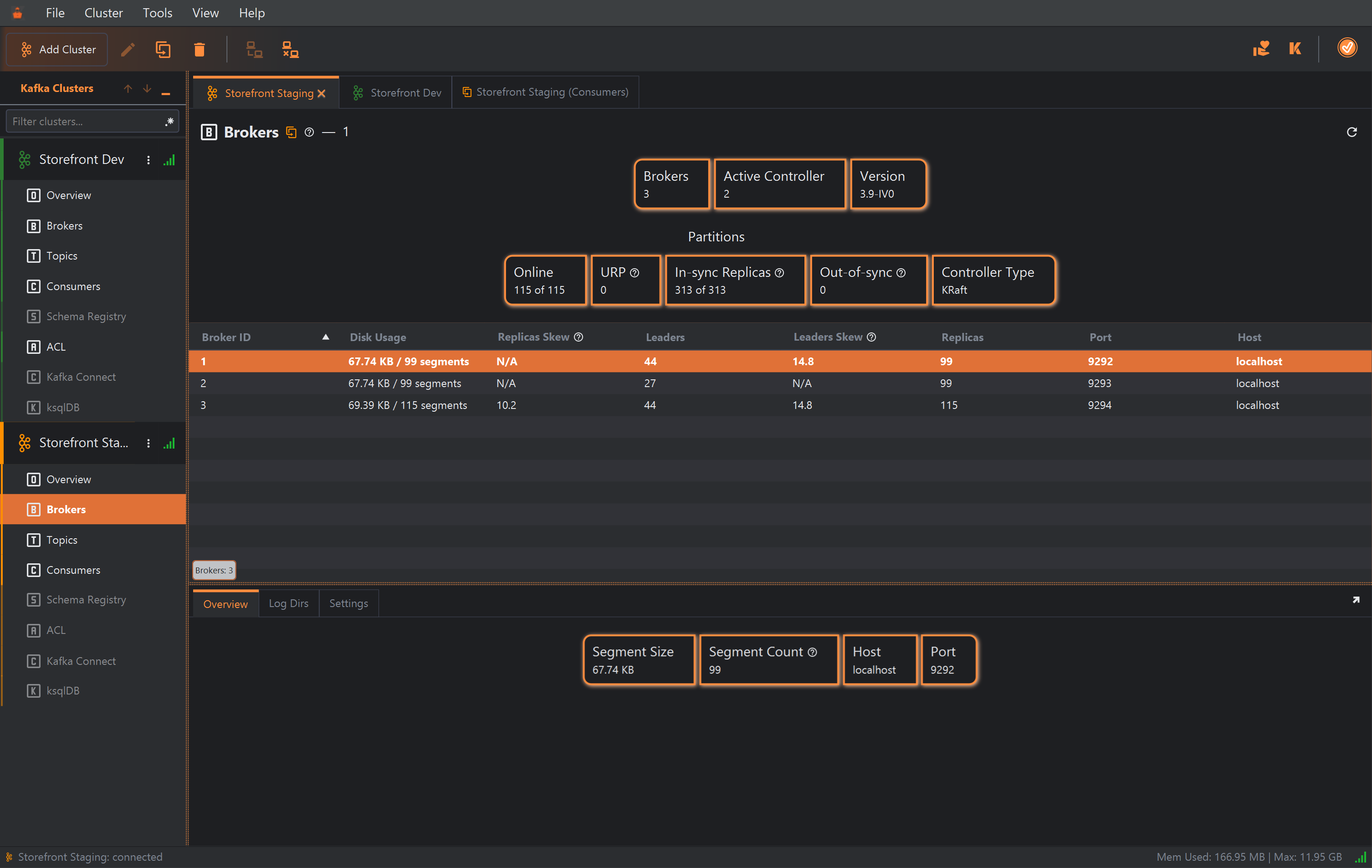Click pop-out arrow icon in detail panel
1372x868 pixels.
tap(1356, 600)
